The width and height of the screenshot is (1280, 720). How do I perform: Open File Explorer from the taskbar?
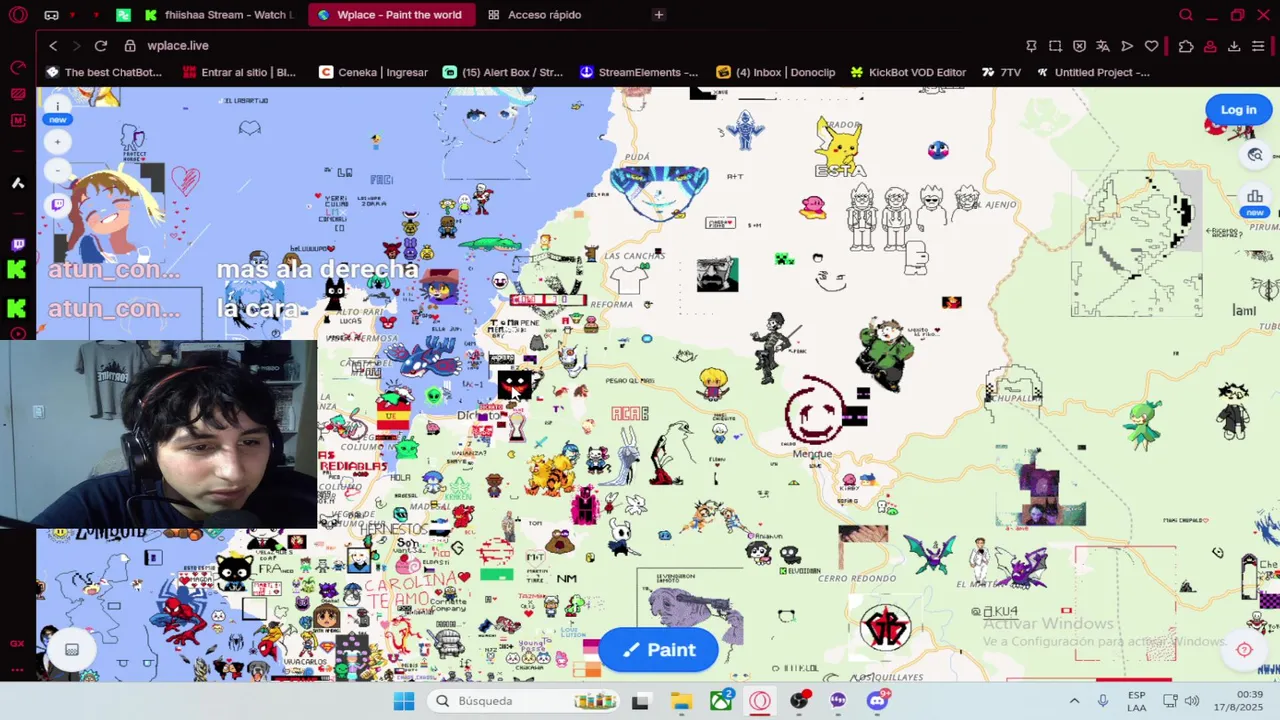(x=681, y=701)
